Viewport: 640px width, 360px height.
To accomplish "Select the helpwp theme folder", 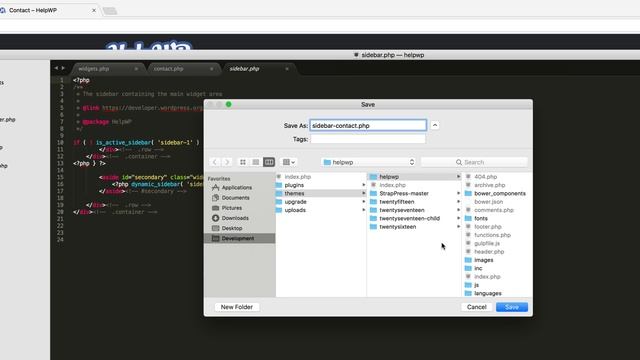I will [x=389, y=177].
